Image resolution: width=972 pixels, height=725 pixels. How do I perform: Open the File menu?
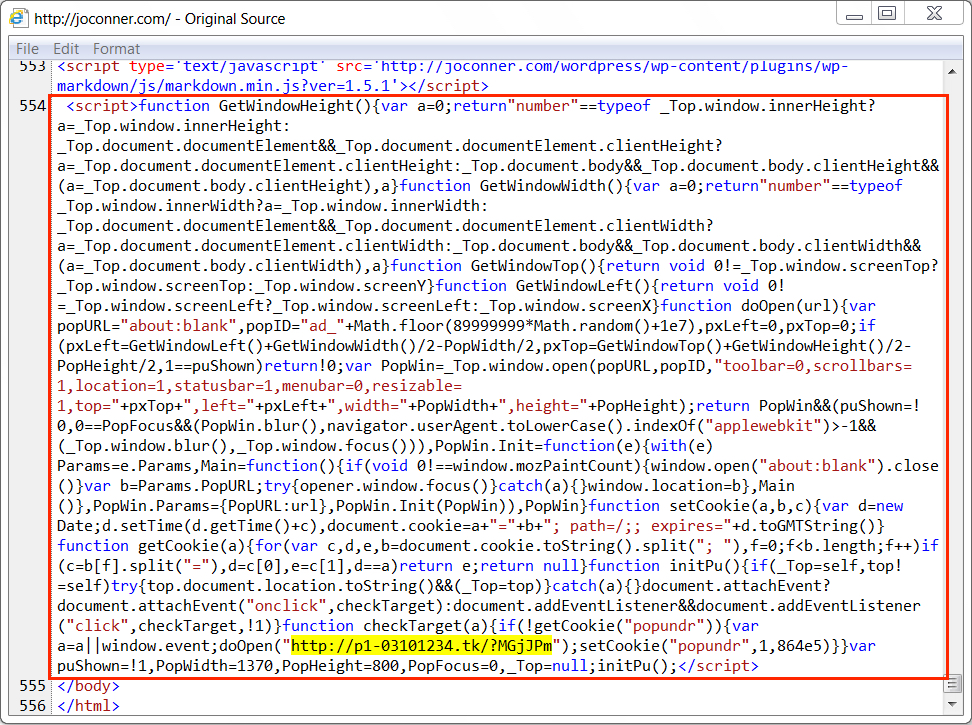(x=27, y=48)
